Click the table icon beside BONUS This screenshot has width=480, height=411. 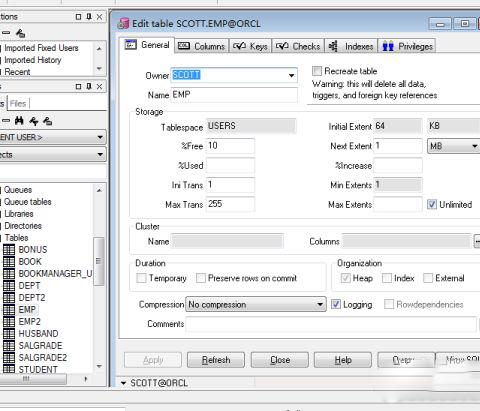point(9,250)
